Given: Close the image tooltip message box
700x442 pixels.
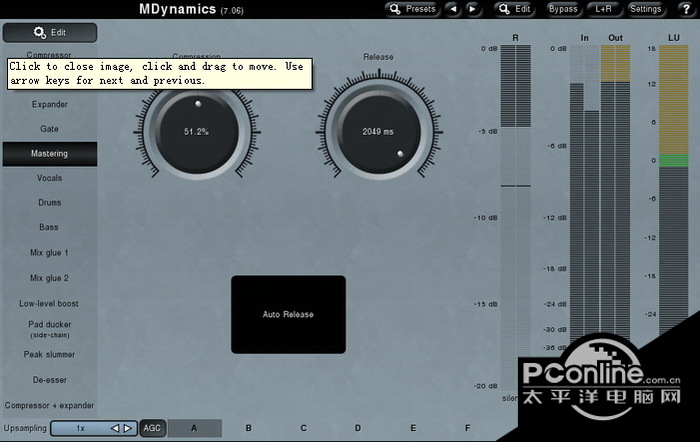Looking at the screenshot, I should click(x=160, y=74).
